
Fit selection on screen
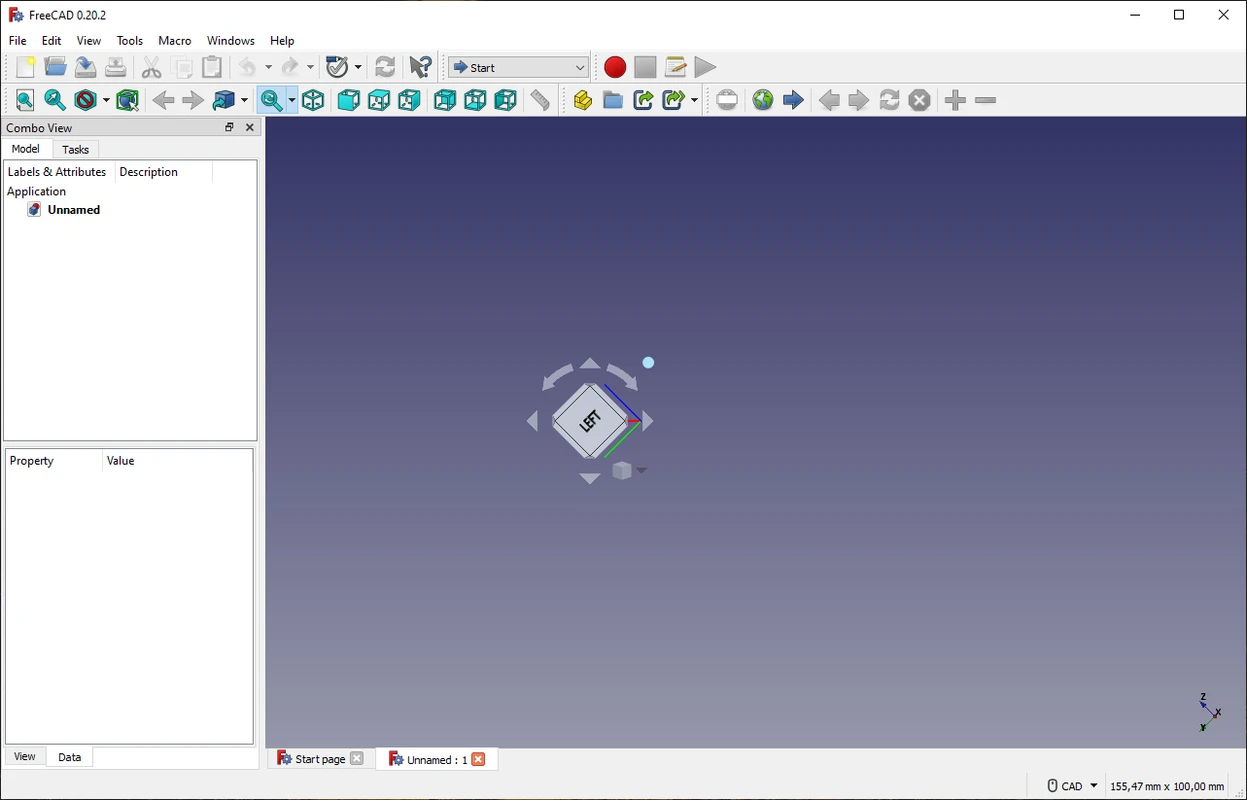tap(55, 100)
